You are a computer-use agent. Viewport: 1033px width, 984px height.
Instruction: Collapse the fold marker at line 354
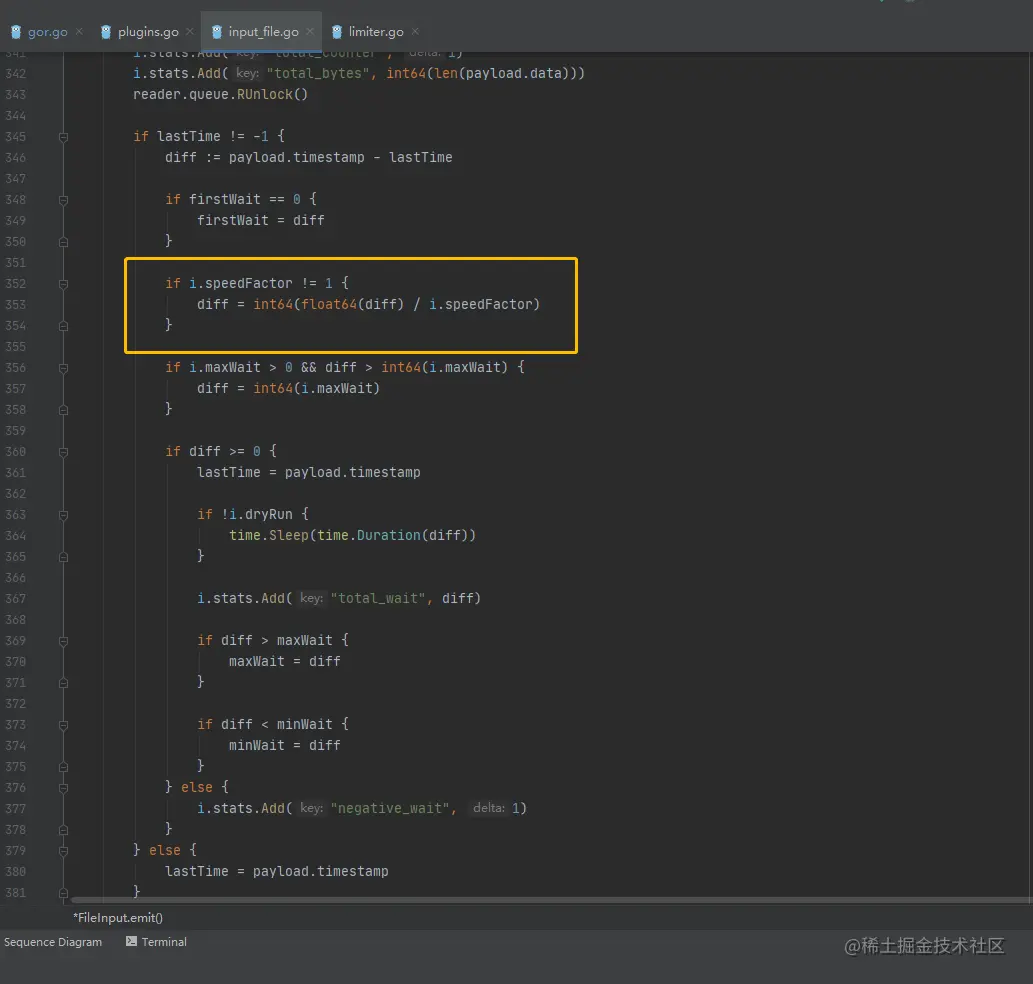tap(63, 326)
